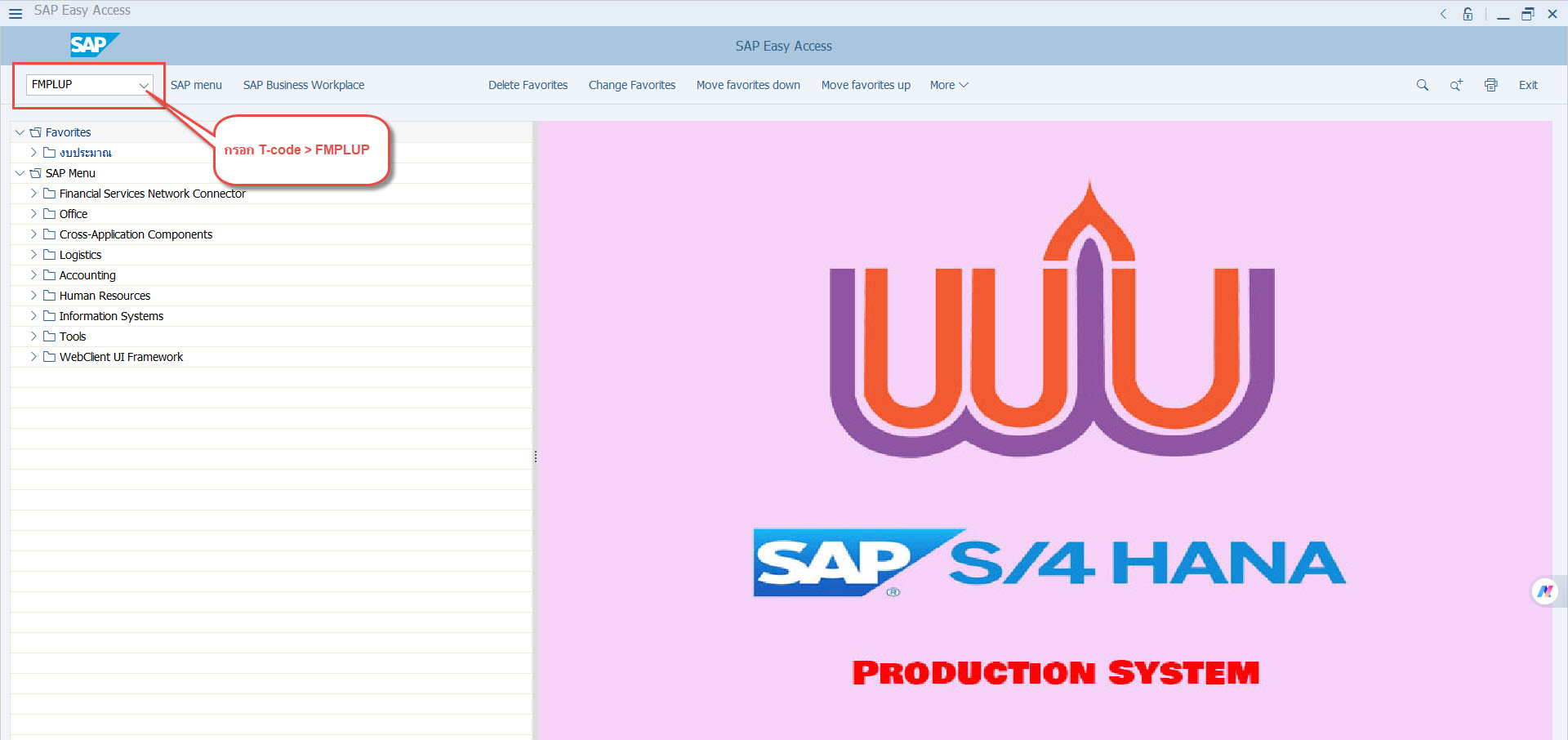
Task: Open SAP Business Workplace
Action: point(304,85)
